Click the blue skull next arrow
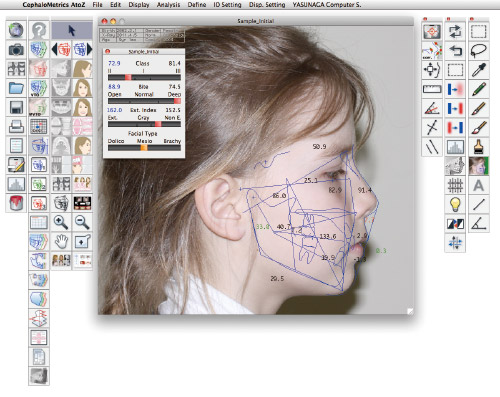 tap(82, 50)
